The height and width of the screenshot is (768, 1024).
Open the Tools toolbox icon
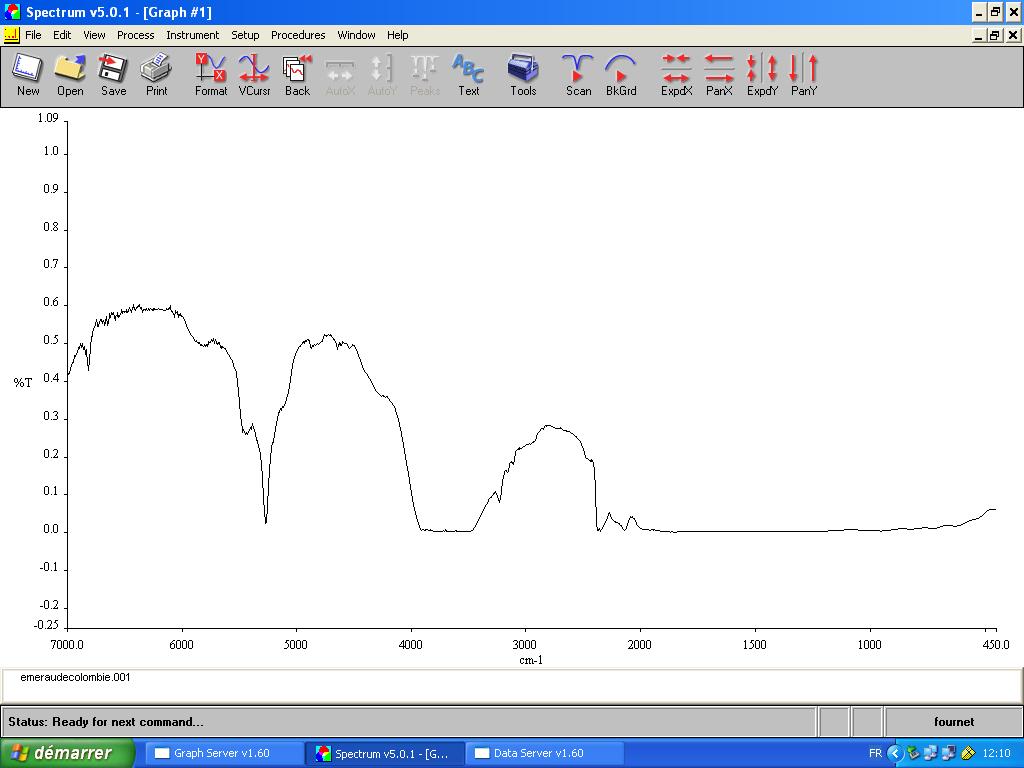[x=523, y=75]
